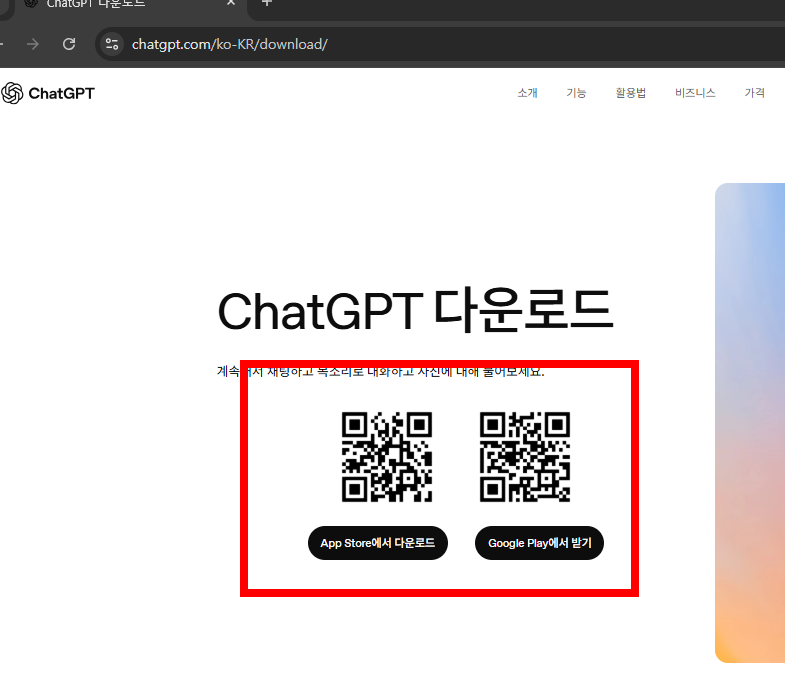Open the 활용법 menu item
Viewport: 785px width, 679px height.
coord(630,93)
